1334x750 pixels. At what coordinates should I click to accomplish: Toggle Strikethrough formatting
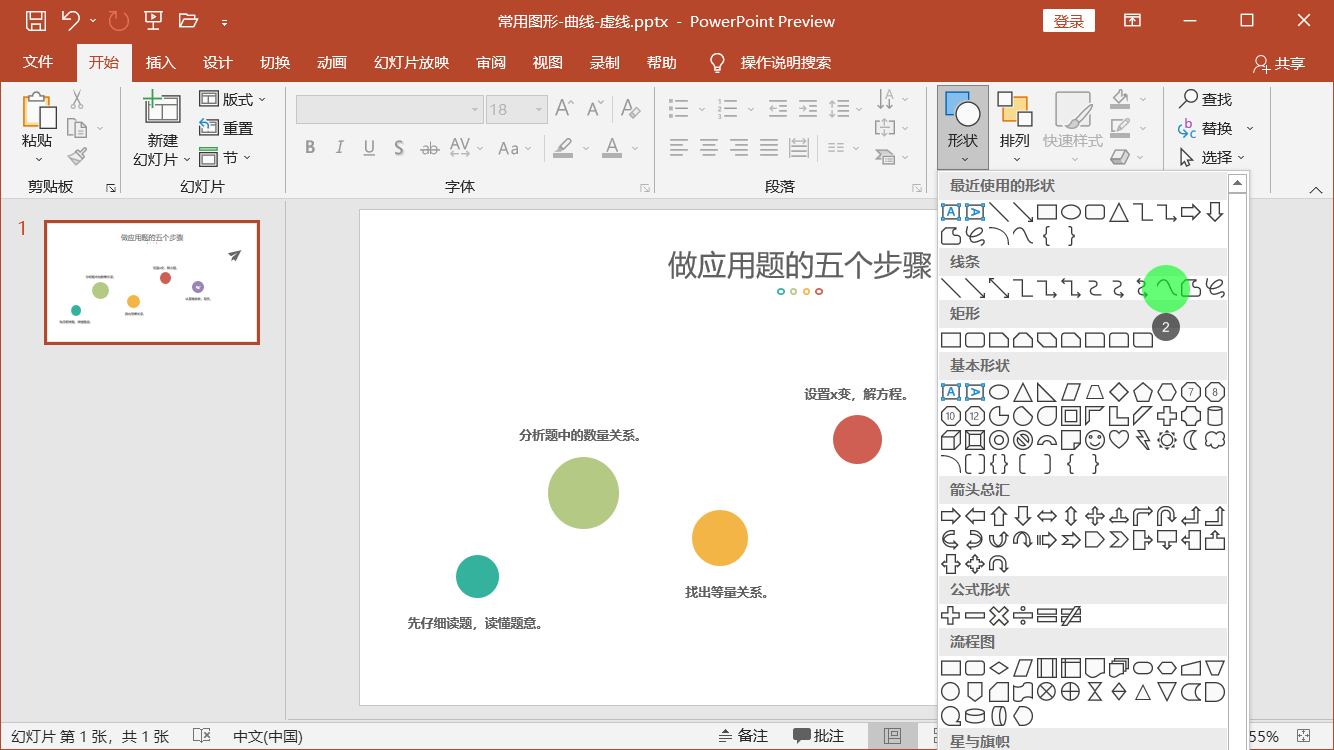429,148
